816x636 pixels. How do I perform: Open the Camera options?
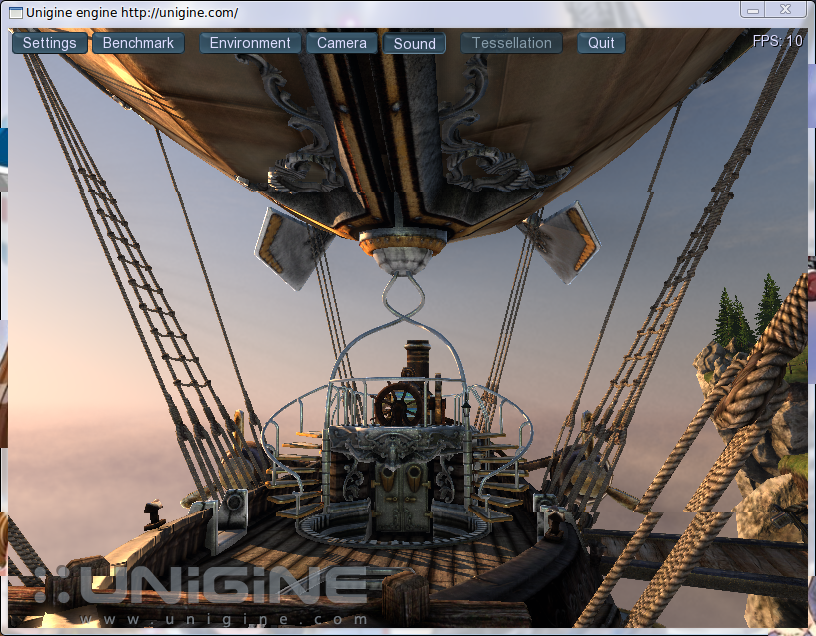tap(342, 43)
